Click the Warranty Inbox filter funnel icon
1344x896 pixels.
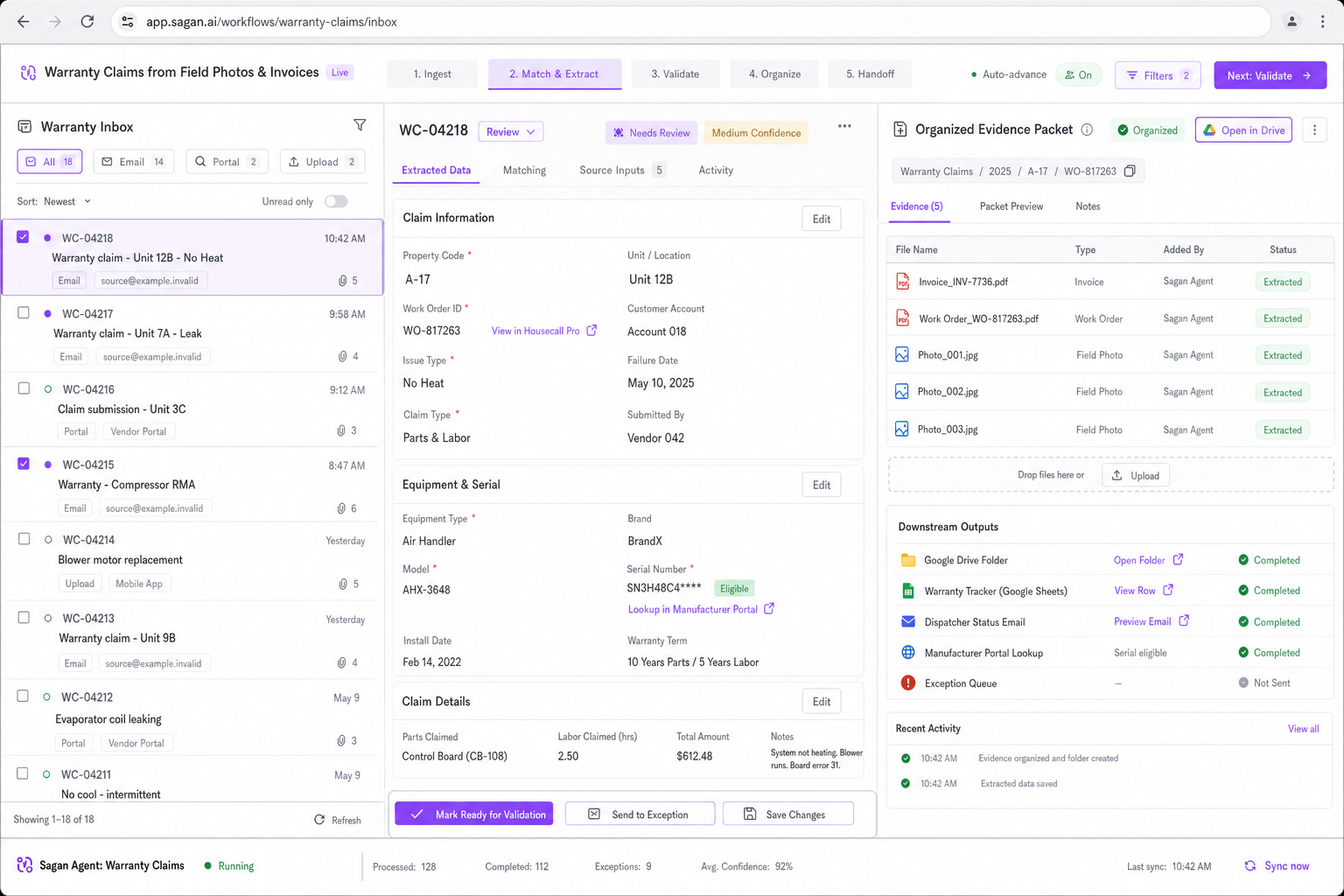click(360, 125)
